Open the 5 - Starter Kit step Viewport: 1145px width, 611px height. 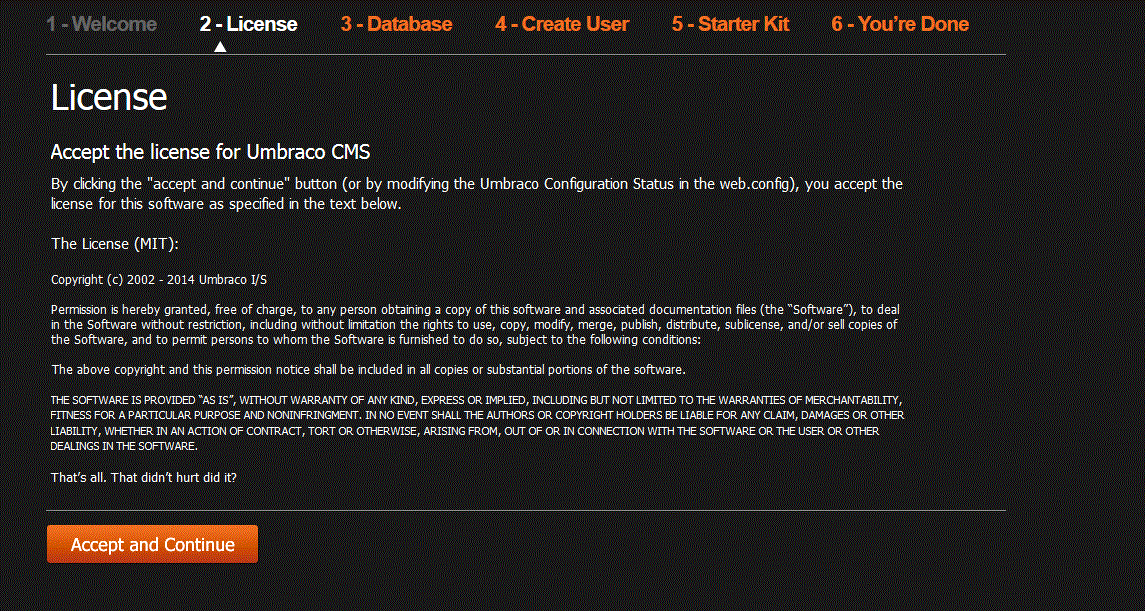[x=730, y=24]
